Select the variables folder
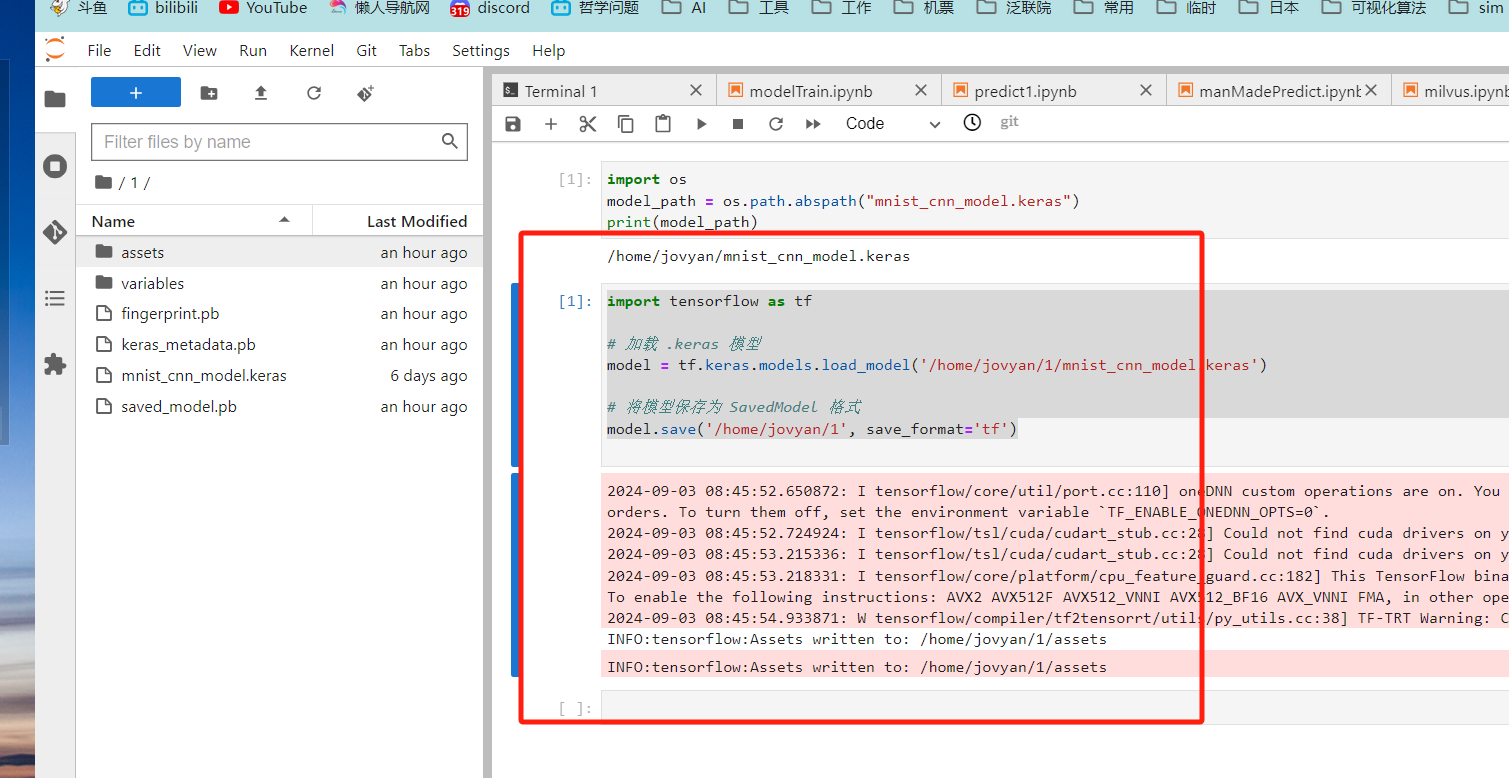Screen dimensions: 1509x778 coord(279,283)
